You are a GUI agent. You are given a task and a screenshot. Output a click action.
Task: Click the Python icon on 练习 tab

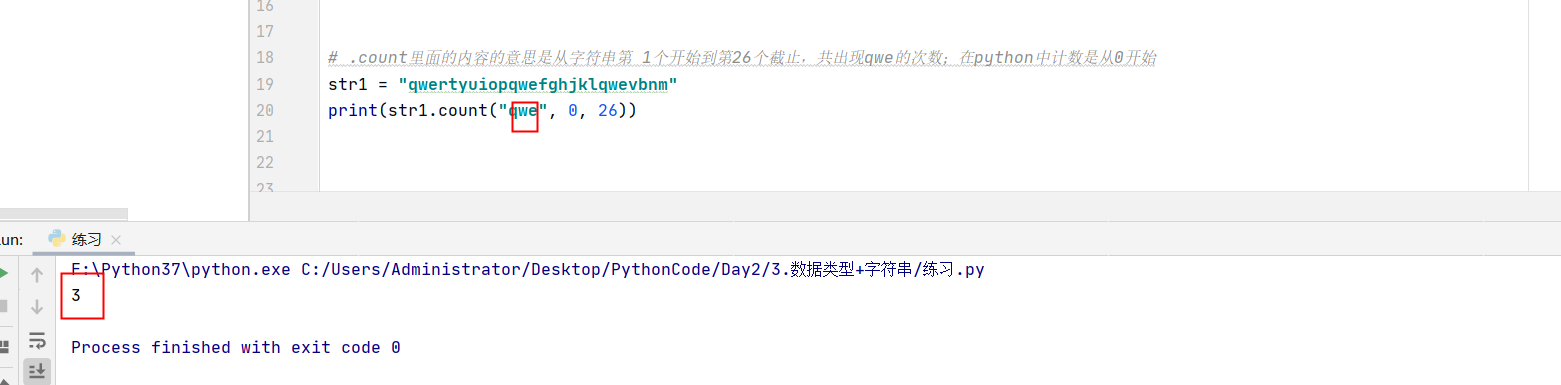point(57,239)
